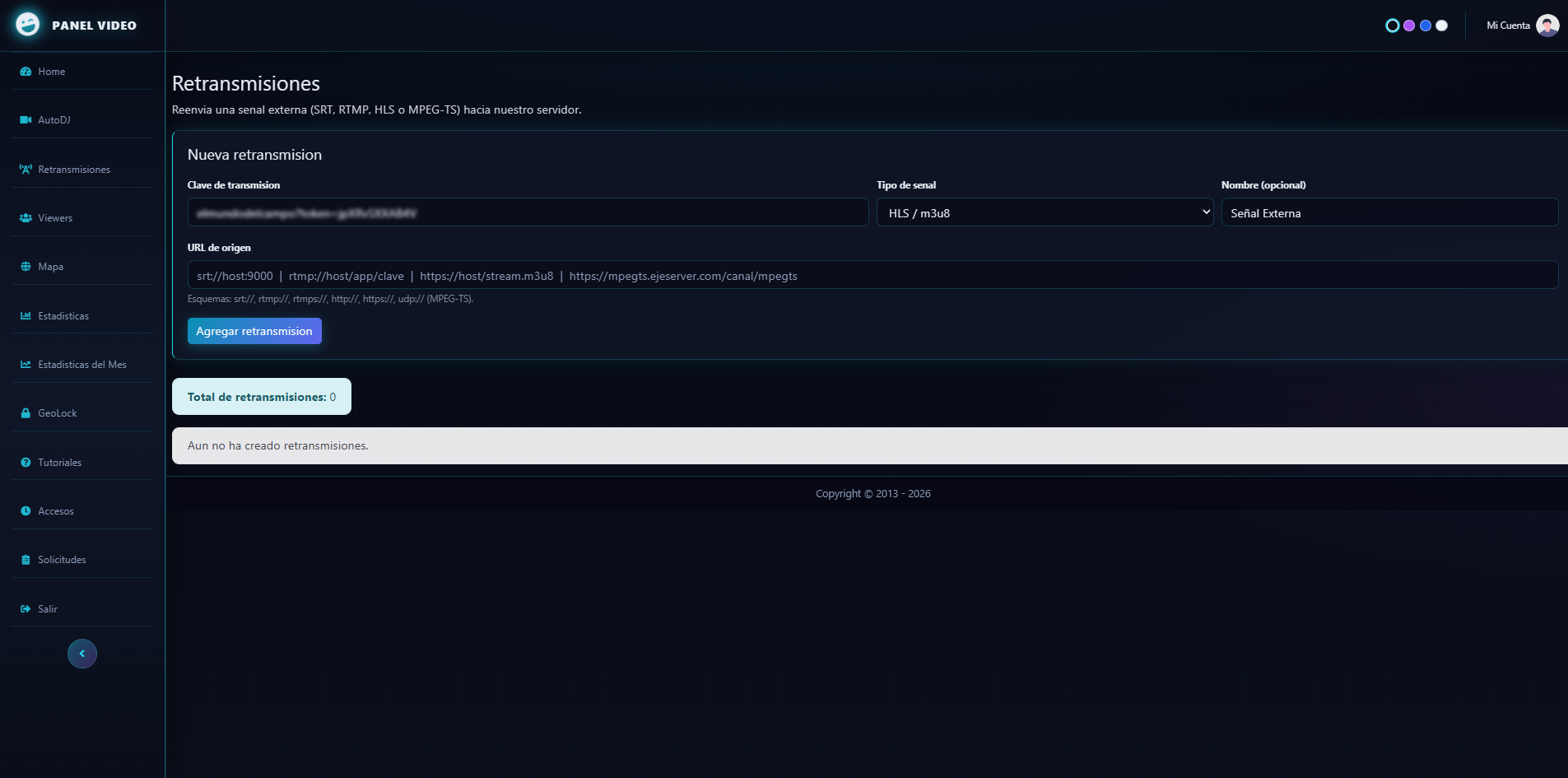
Task: Click the Mapa globe icon
Action: coord(26,267)
